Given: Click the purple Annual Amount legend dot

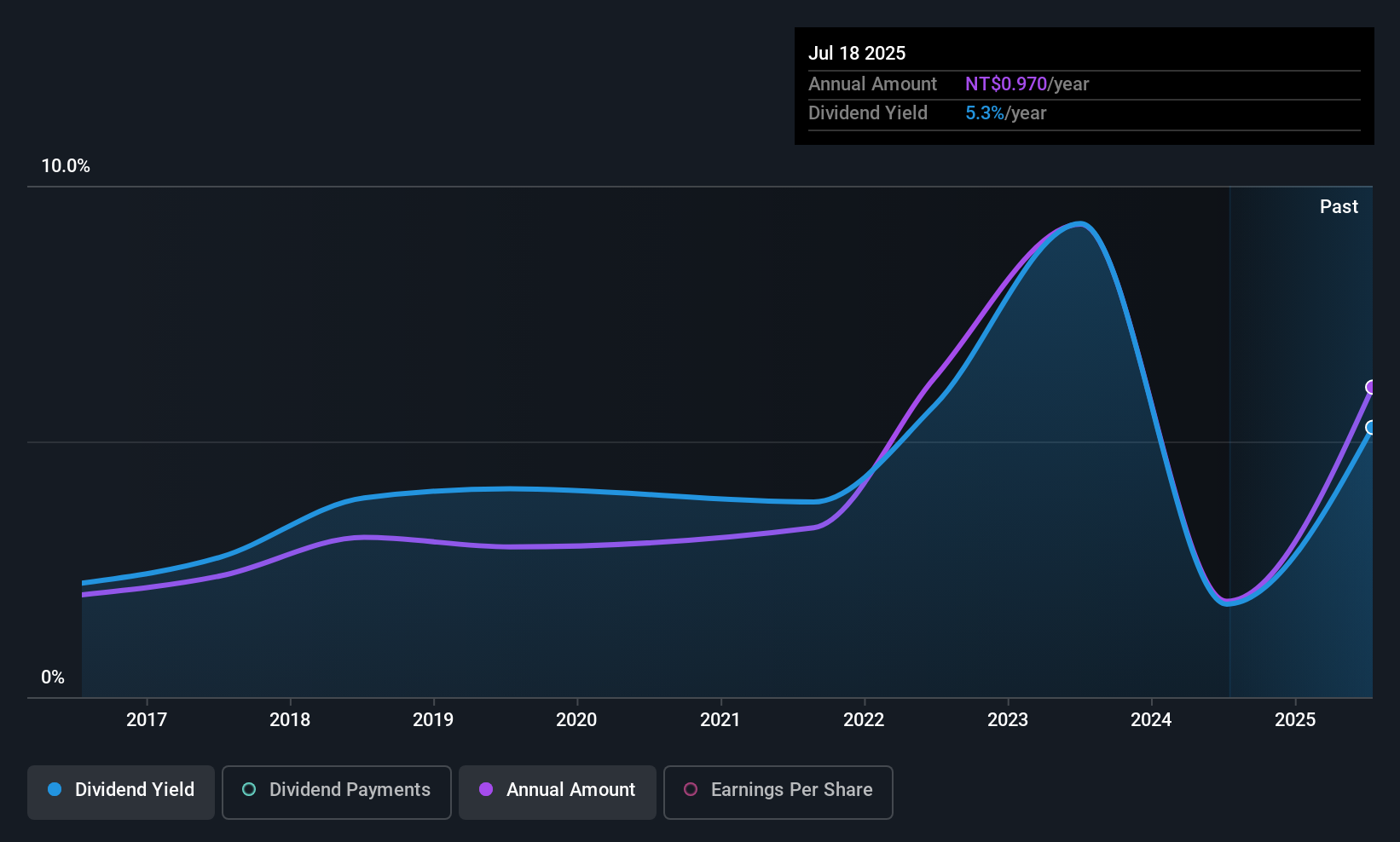Looking at the screenshot, I should 485,790.
